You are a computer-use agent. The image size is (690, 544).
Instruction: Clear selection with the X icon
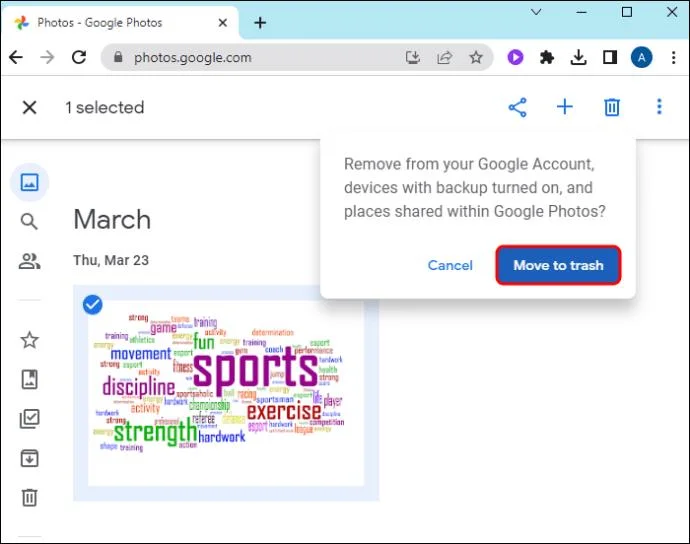[29, 107]
